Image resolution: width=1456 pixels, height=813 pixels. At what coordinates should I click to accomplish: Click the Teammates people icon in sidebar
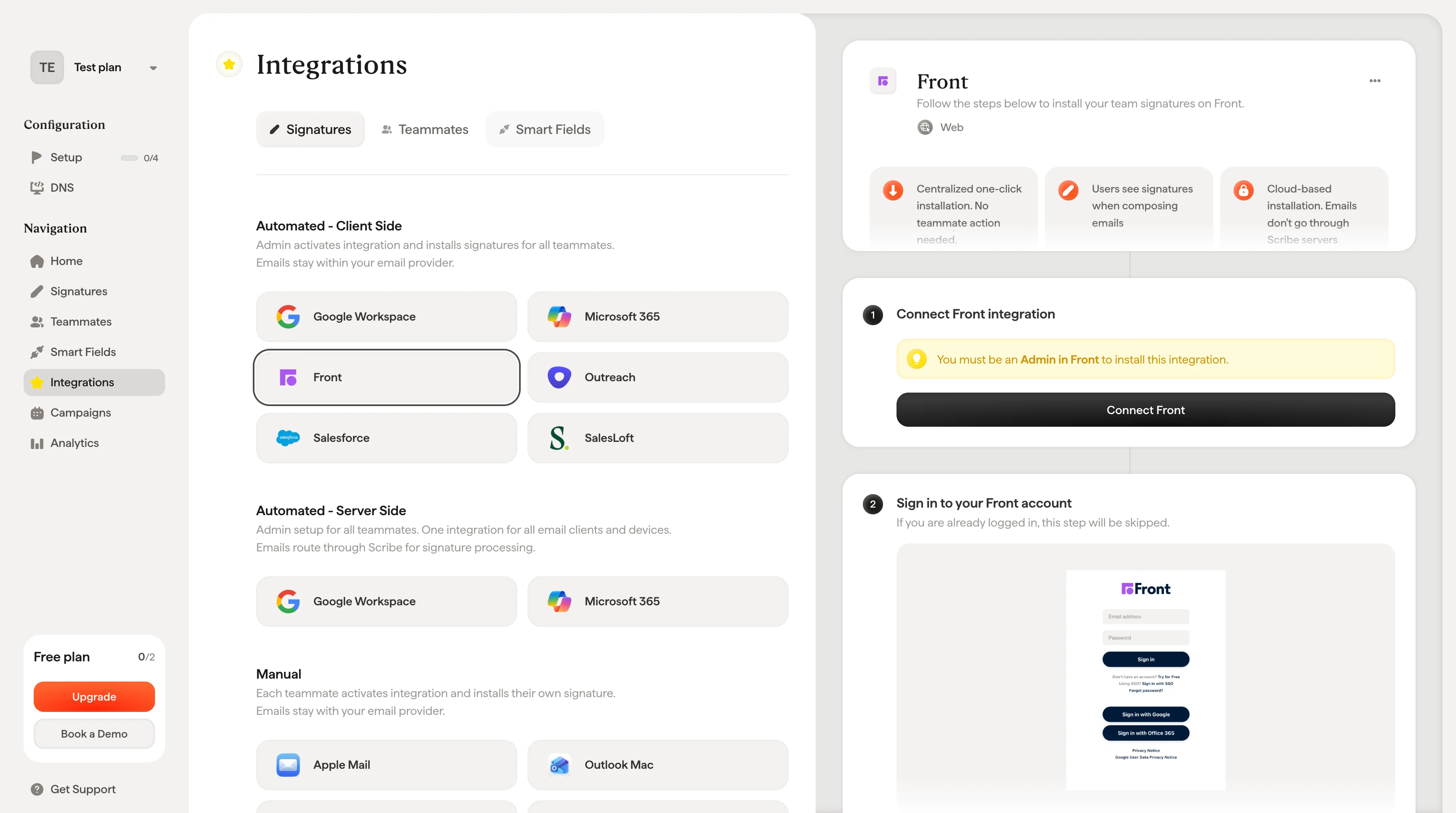37,321
